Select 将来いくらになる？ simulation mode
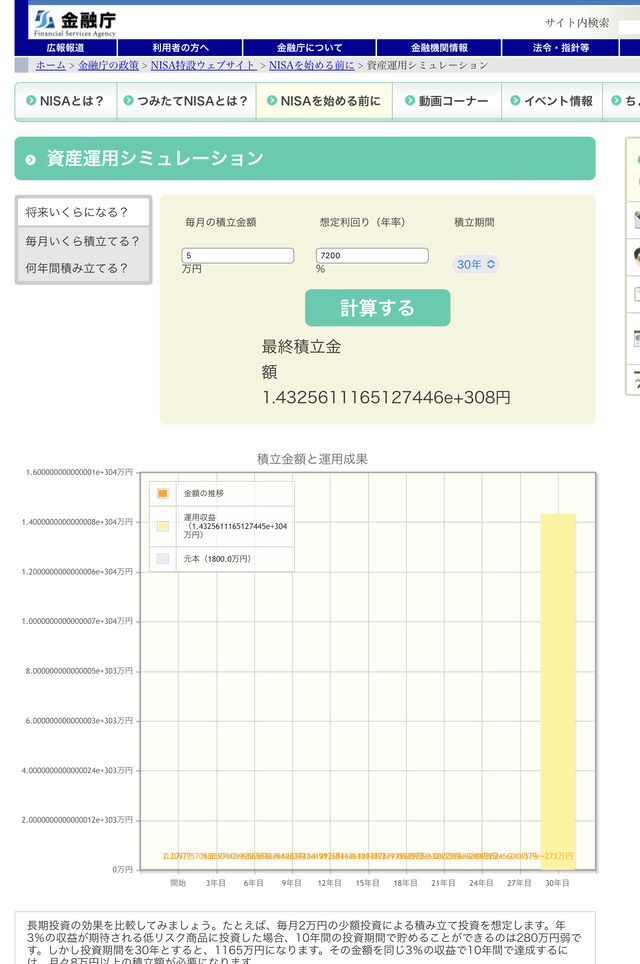The height and width of the screenshot is (964, 640). (x=84, y=212)
